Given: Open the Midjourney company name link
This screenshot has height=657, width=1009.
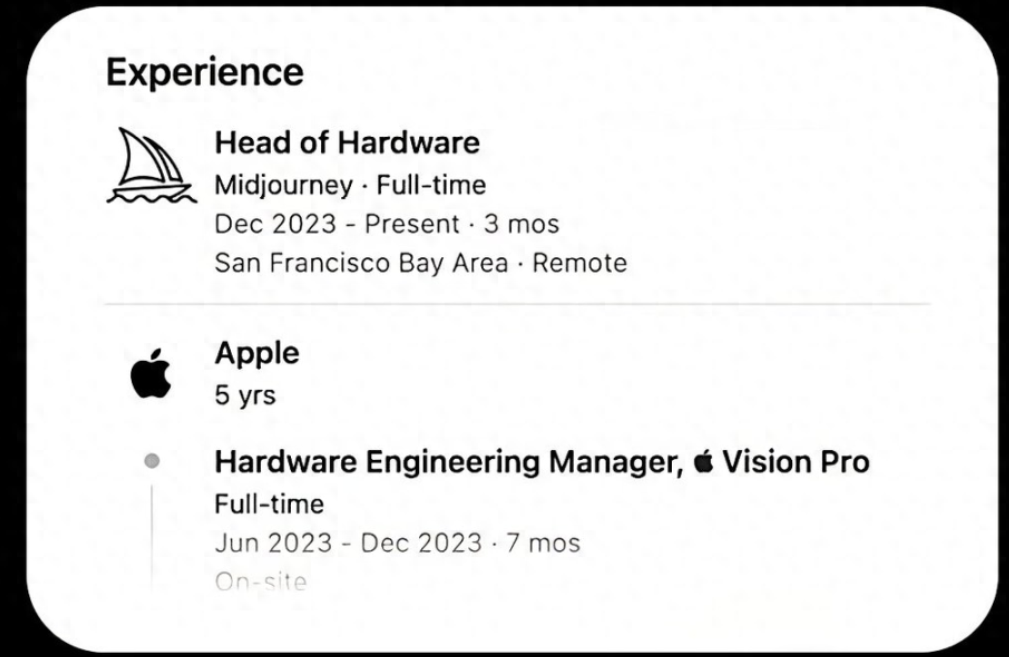Looking at the screenshot, I should pyautogui.click(x=284, y=185).
